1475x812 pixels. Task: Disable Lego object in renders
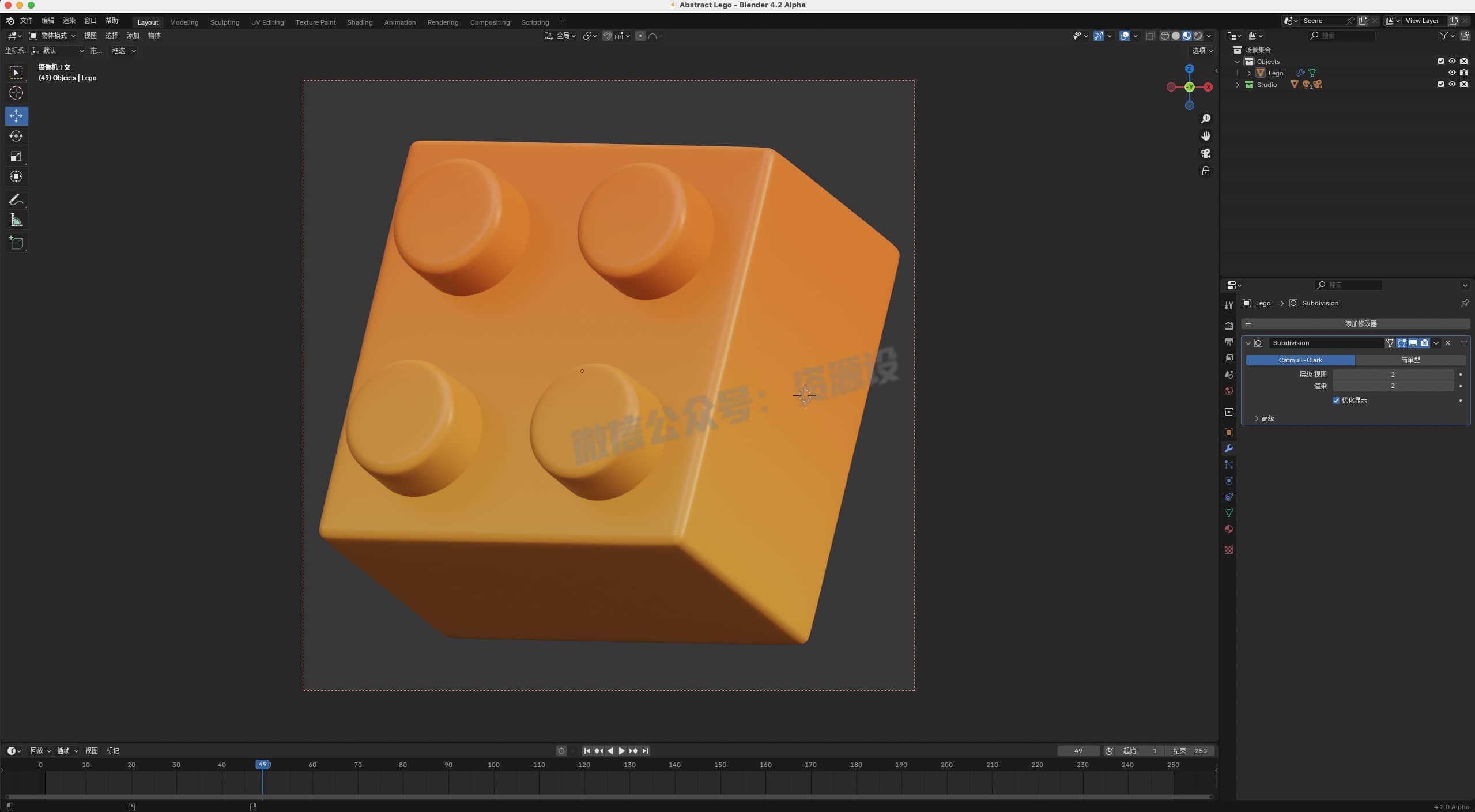tap(1463, 73)
